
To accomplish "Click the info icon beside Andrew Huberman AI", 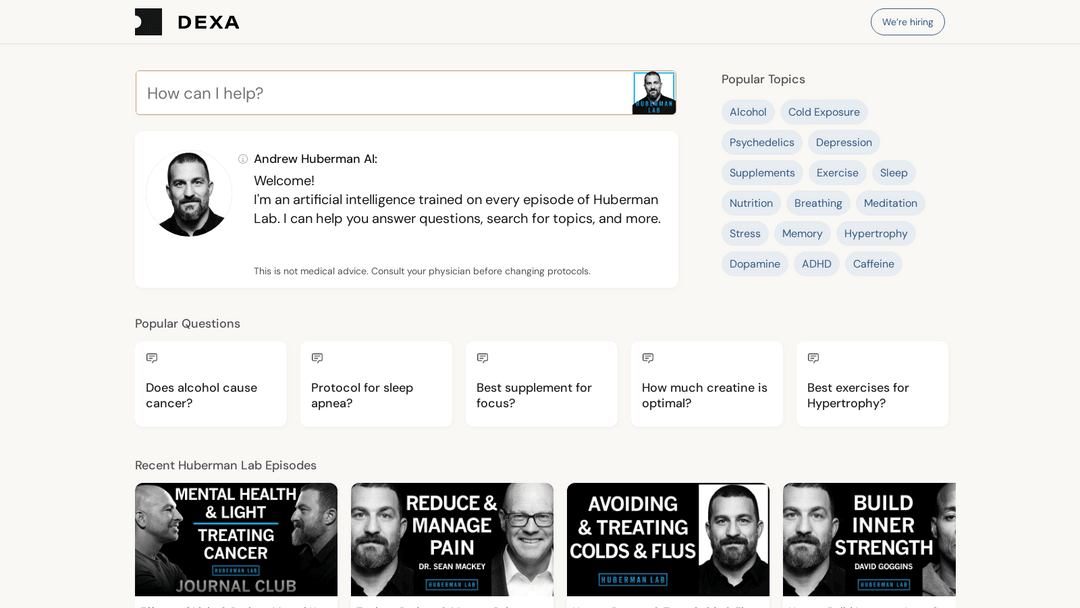I will [242, 159].
